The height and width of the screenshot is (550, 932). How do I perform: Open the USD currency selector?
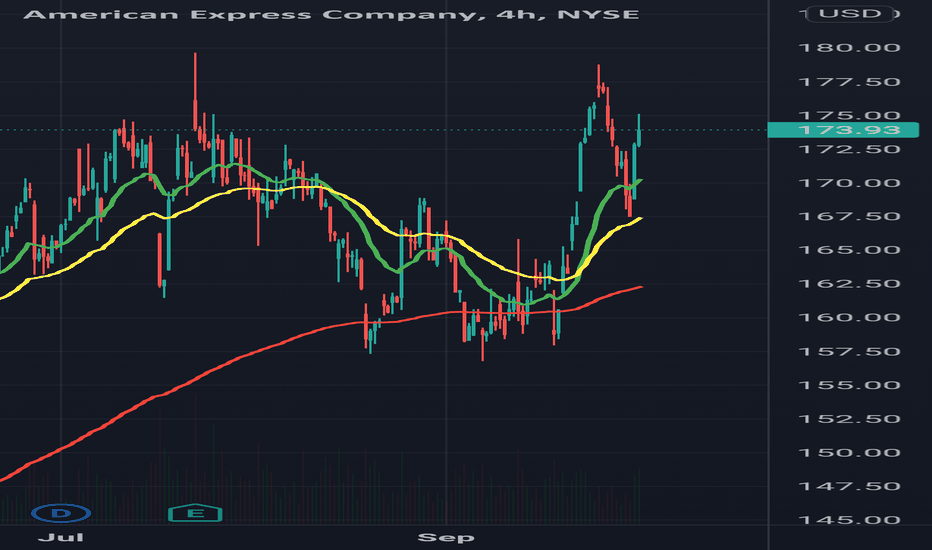[850, 13]
